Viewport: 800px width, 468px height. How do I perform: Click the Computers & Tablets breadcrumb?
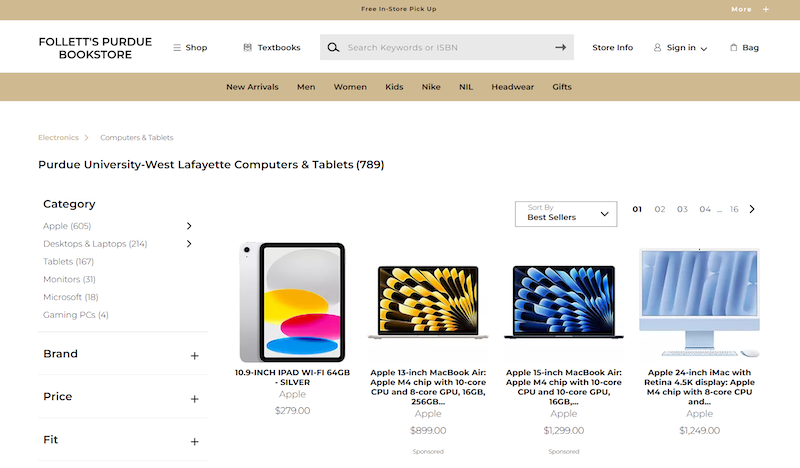tap(137, 138)
